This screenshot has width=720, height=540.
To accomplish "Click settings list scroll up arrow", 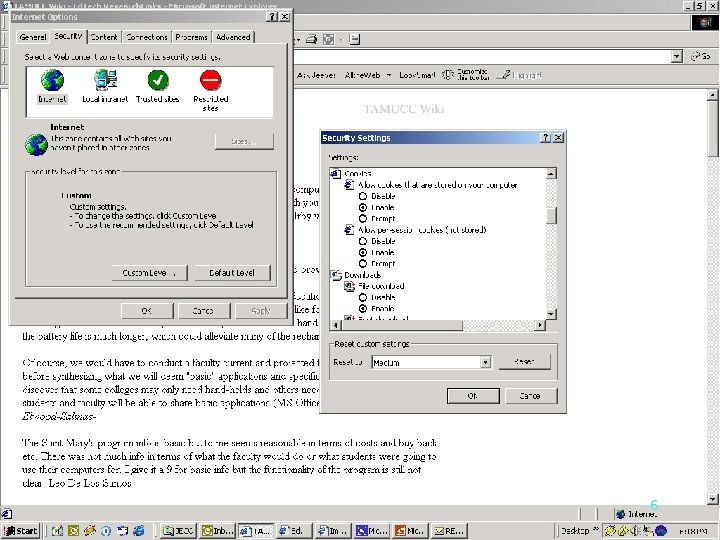I will pos(551,173).
